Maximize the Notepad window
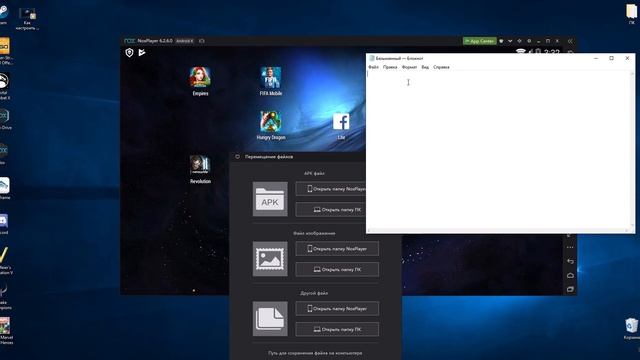Viewport: 640px width, 360px height. [611, 58]
